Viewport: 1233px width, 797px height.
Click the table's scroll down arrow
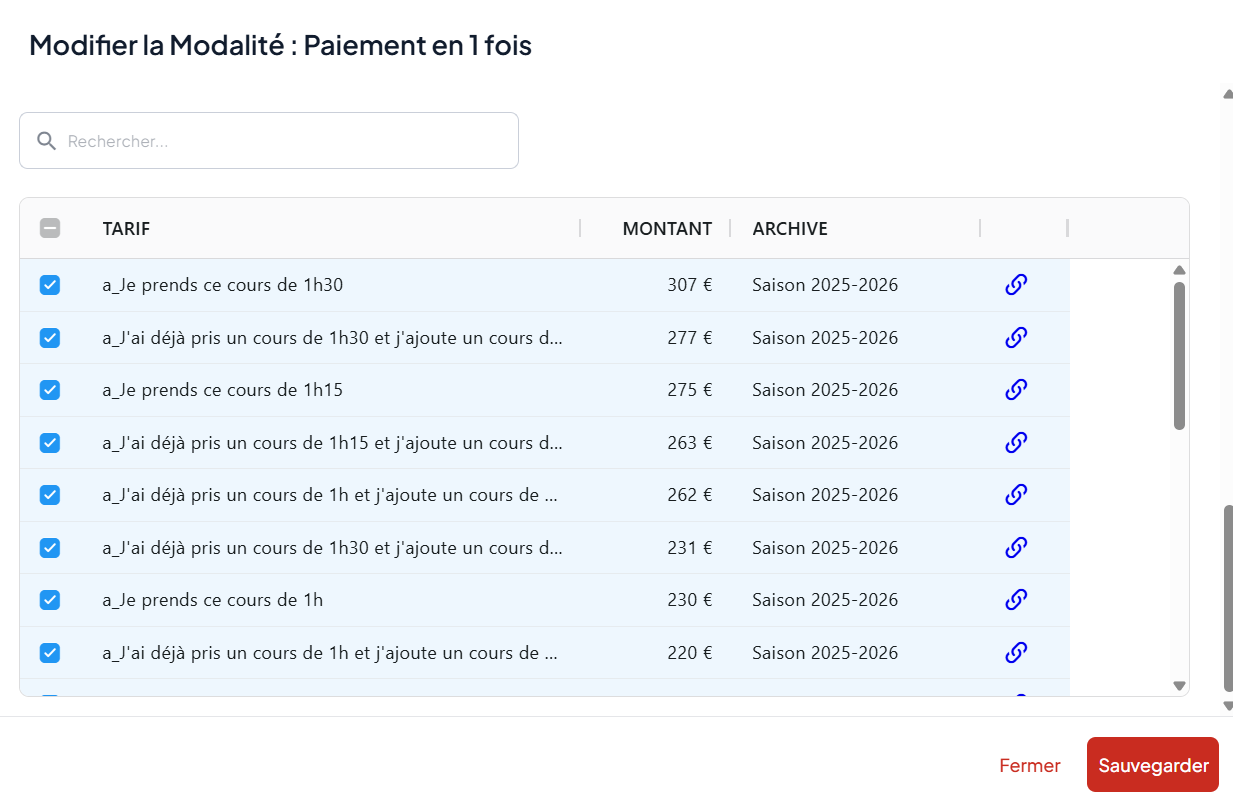point(1179,686)
